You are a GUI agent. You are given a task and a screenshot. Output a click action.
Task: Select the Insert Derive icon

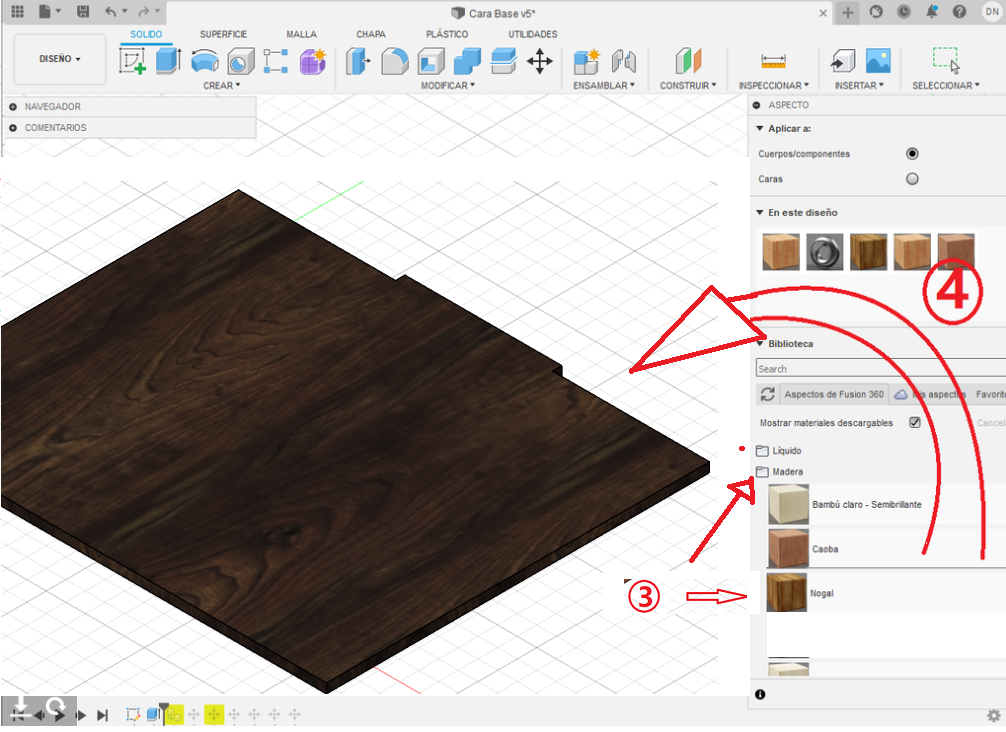[842, 61]
